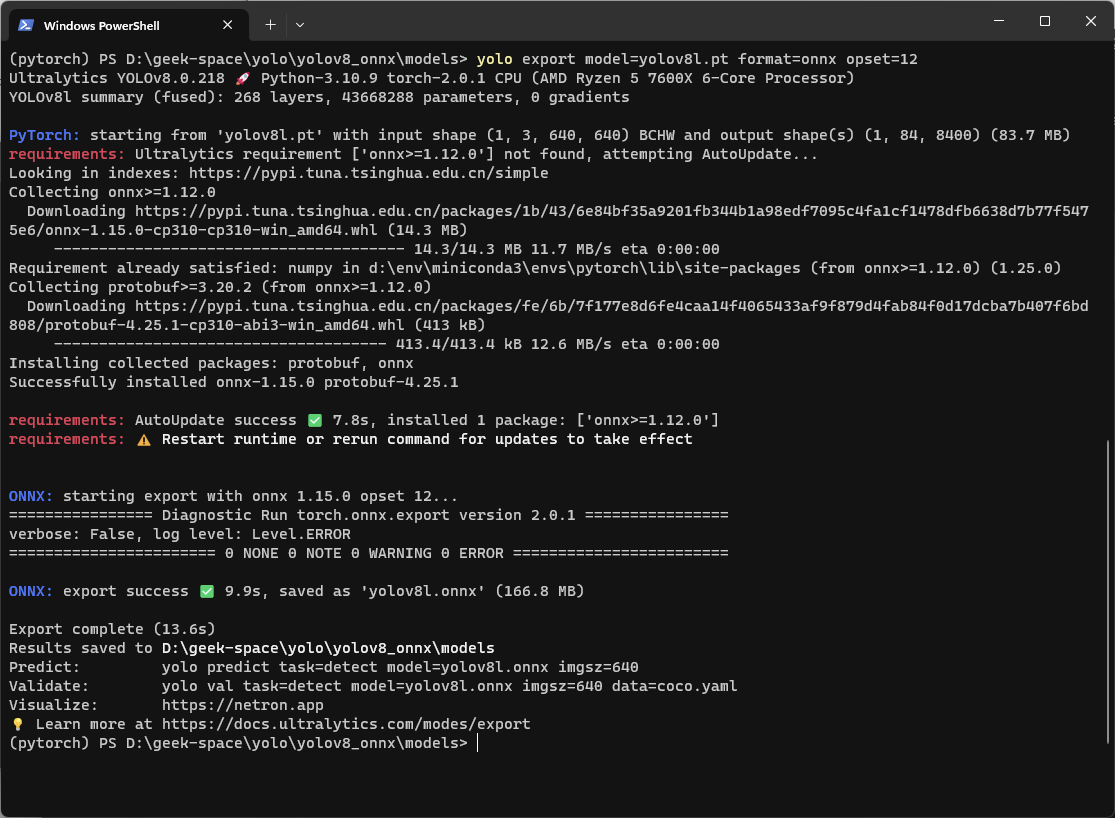1115x818 pixels.
Task: Click the PowerShell icon in the tab
Action: tap(26, 25)
